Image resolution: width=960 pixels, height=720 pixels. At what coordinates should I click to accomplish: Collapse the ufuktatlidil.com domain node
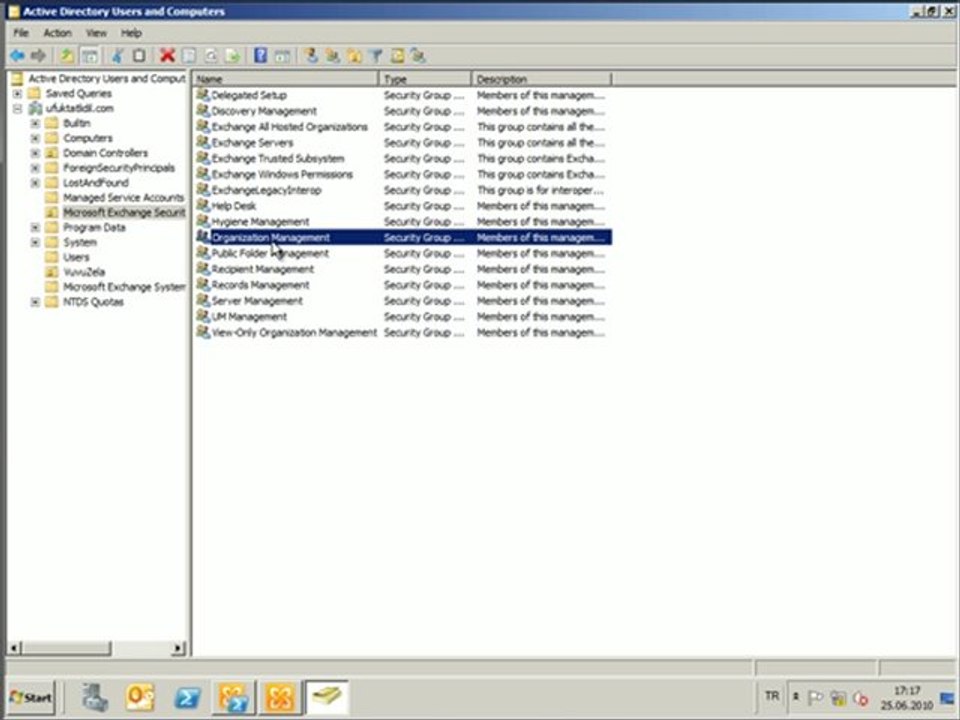tap(18, 108)
